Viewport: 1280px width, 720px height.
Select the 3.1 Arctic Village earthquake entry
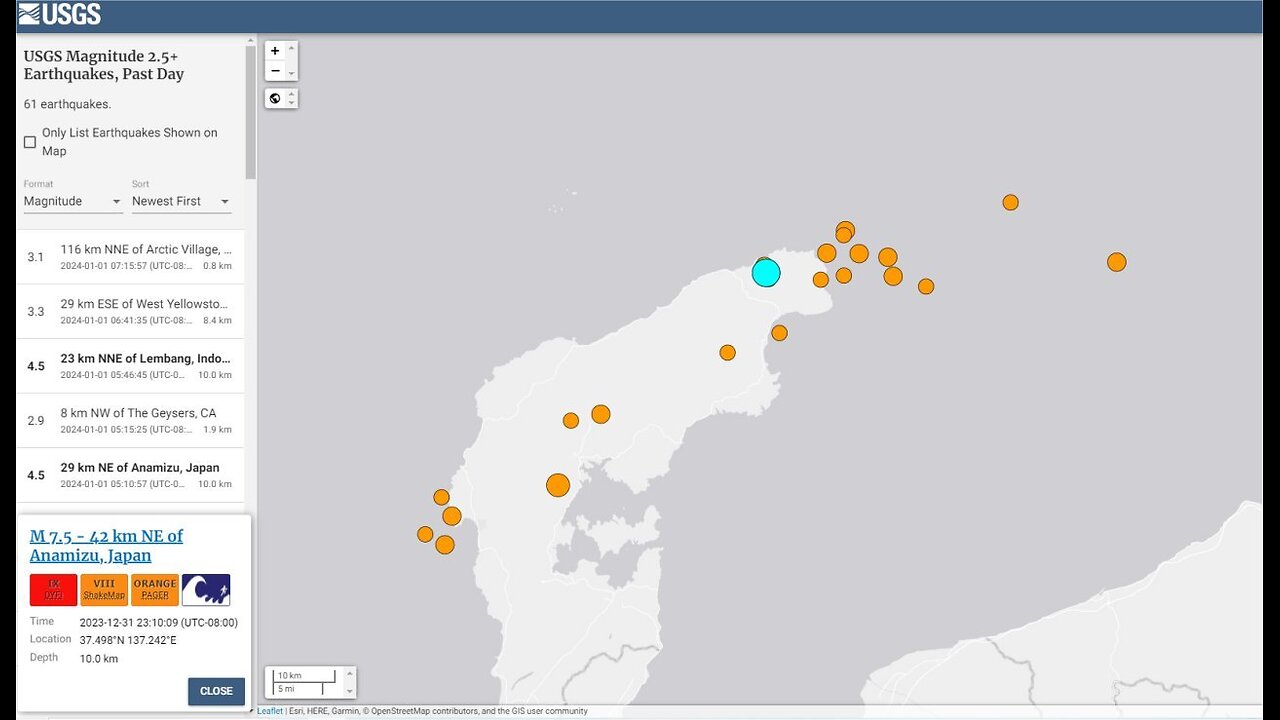[130, 257]
